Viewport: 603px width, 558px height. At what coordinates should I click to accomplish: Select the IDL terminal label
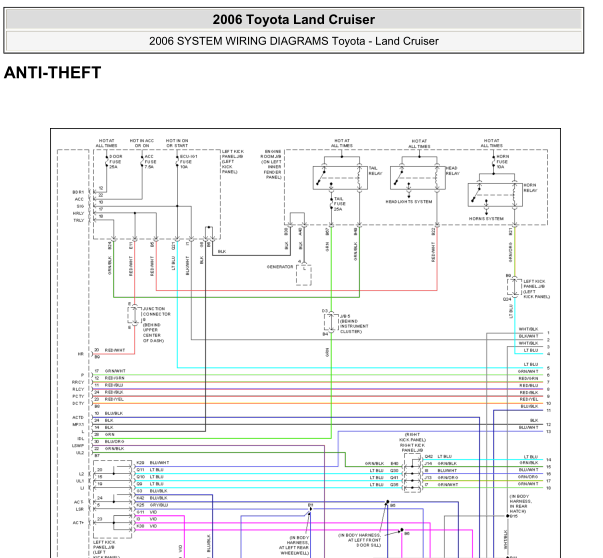[x=81, y=438]
